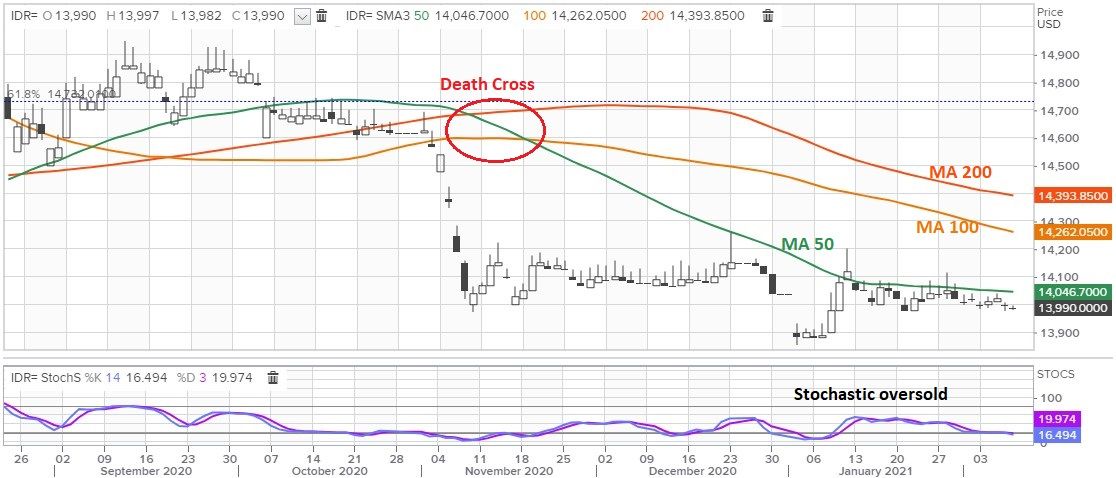Click the 61.8% 14,732.0100 Fibonacci level label
Screen dimensions: 1116x478
pos(60,94)
